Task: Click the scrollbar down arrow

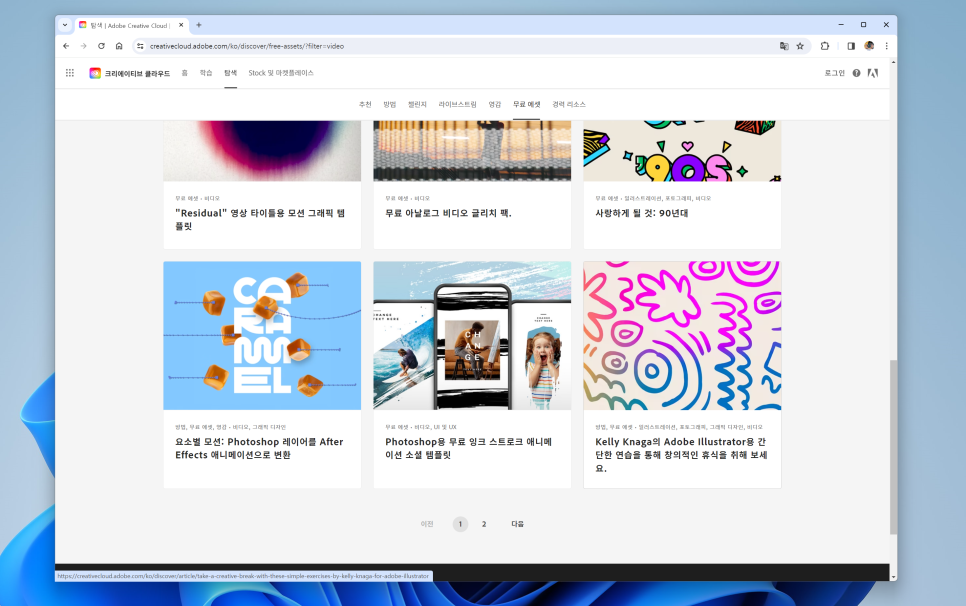Action: tap(893, 577)
